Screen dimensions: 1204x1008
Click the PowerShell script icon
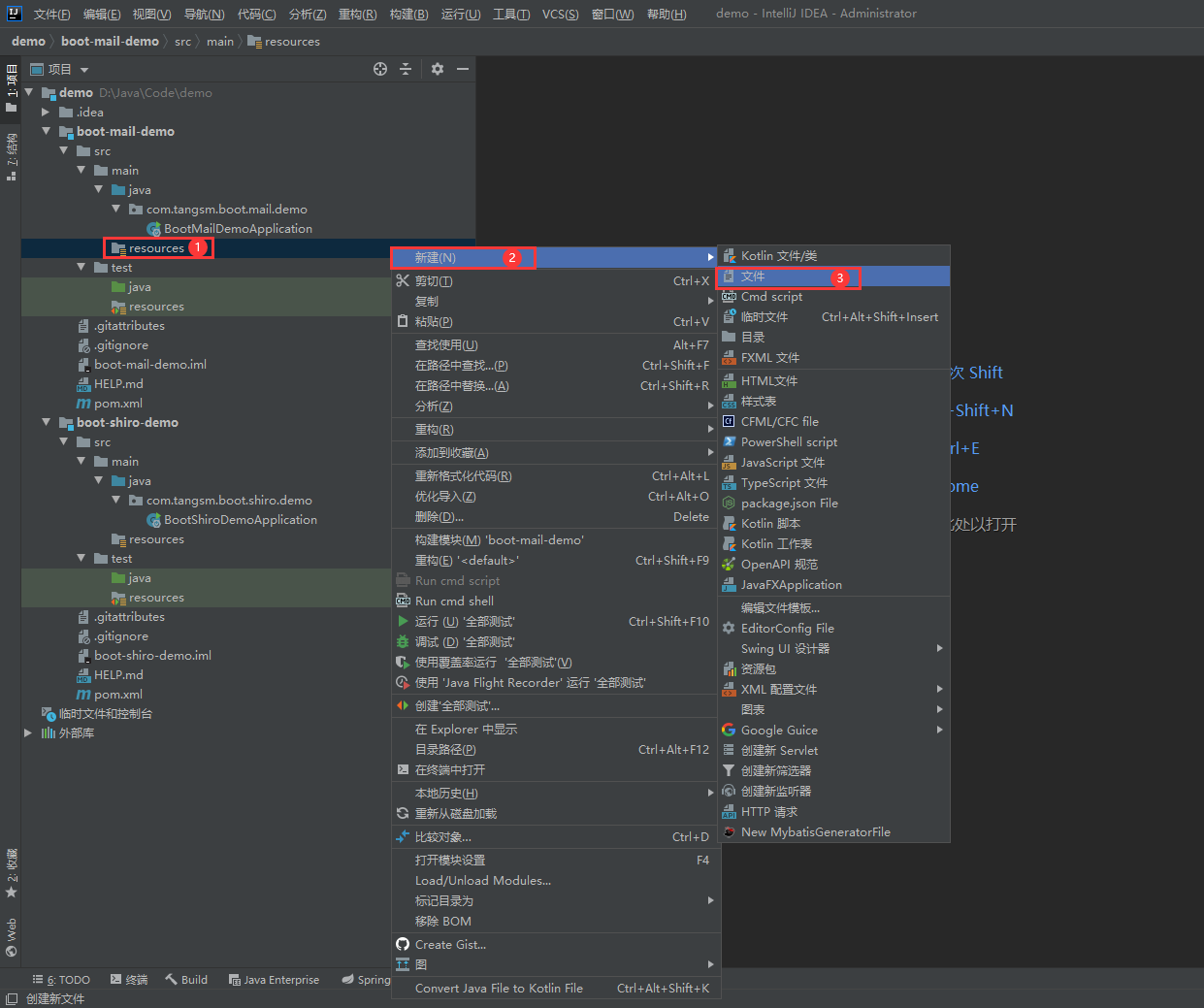pos(729,441)
